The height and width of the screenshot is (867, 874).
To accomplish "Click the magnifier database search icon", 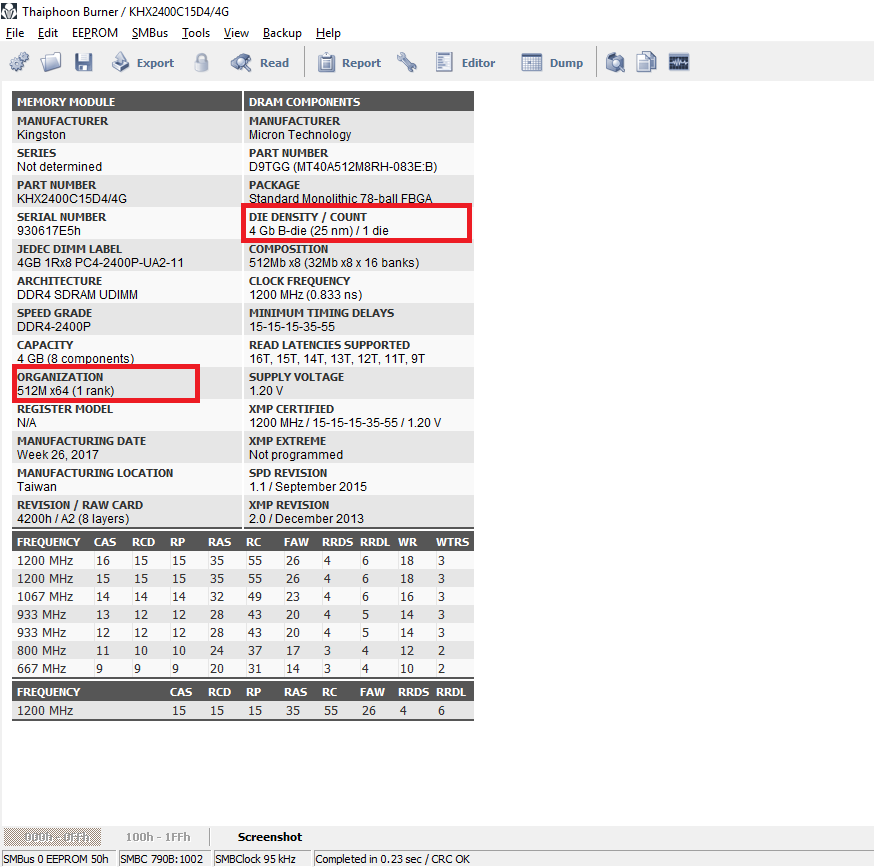I will pyautogui.click(x=616, y=63).
